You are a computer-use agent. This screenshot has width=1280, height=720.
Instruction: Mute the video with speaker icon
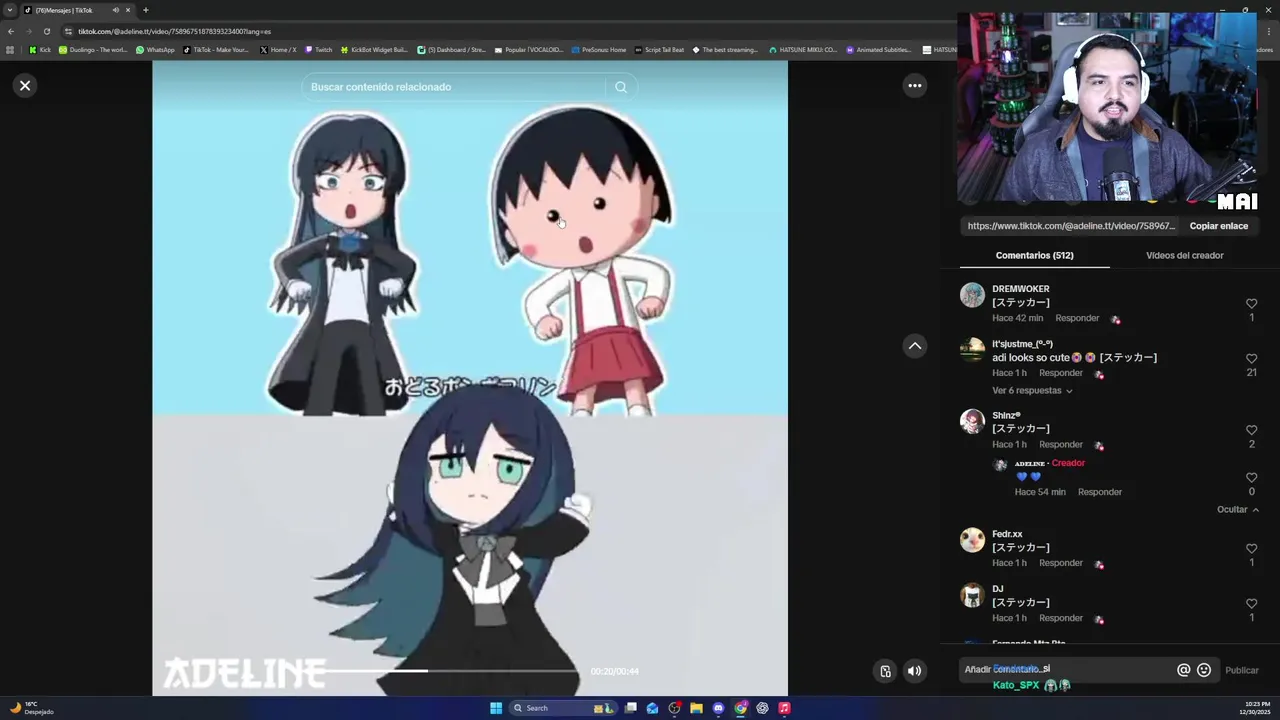point(914,671)
